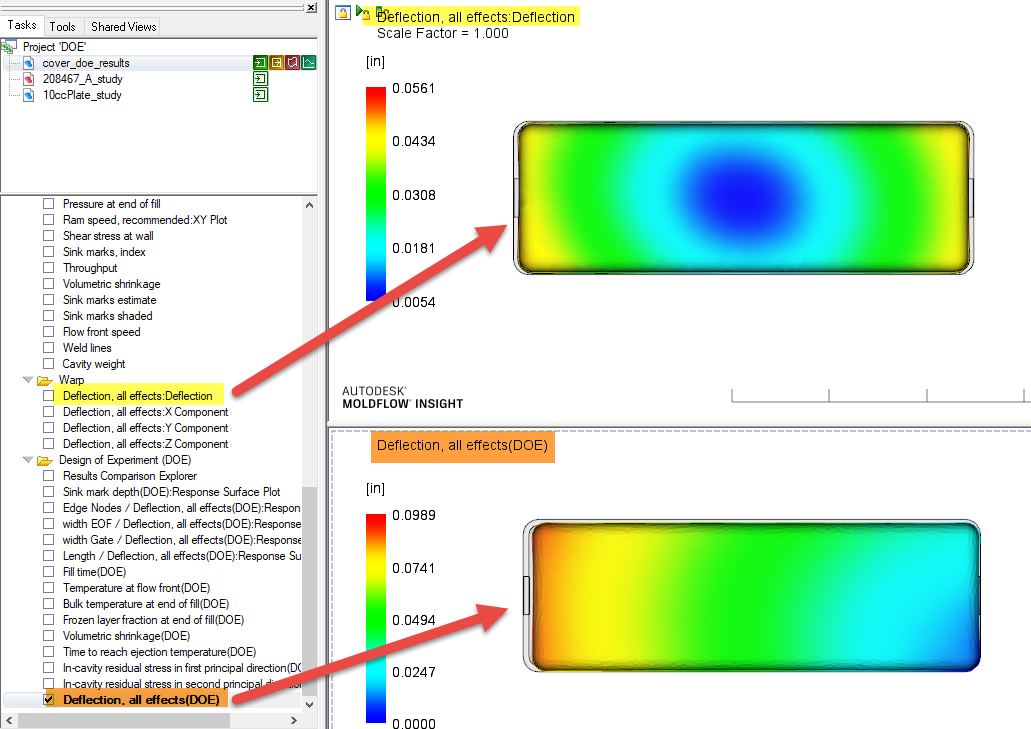Click the color legend scale in the upper viewport
Image resolution: width=1031 pixels, height=729 pixels.
[374, 190]
